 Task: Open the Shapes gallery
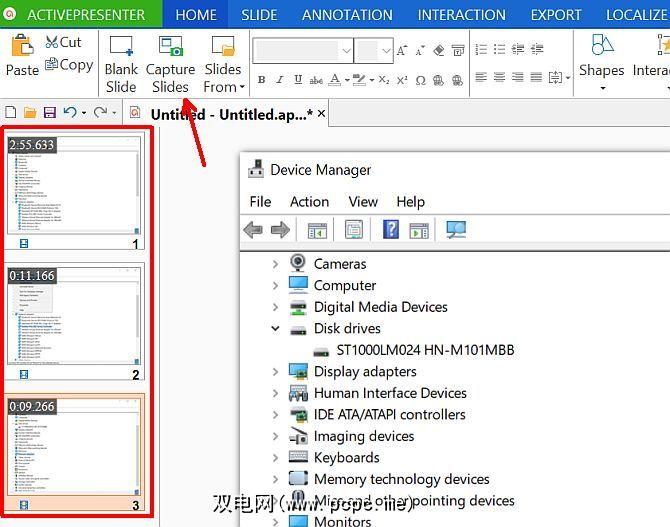pyautogui.click(x=602, y=61)
